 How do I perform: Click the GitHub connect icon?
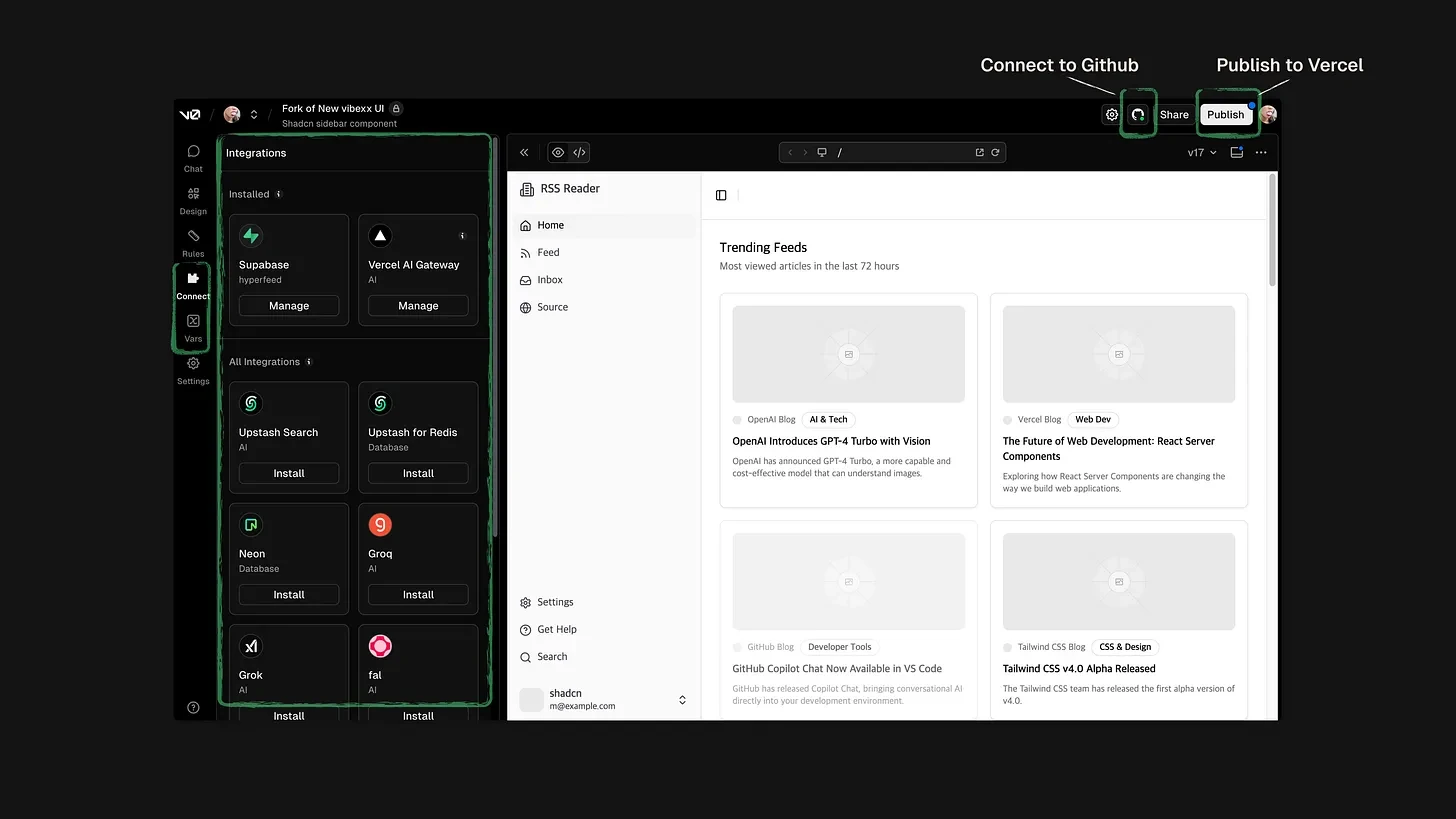[x=1137, y=115]
